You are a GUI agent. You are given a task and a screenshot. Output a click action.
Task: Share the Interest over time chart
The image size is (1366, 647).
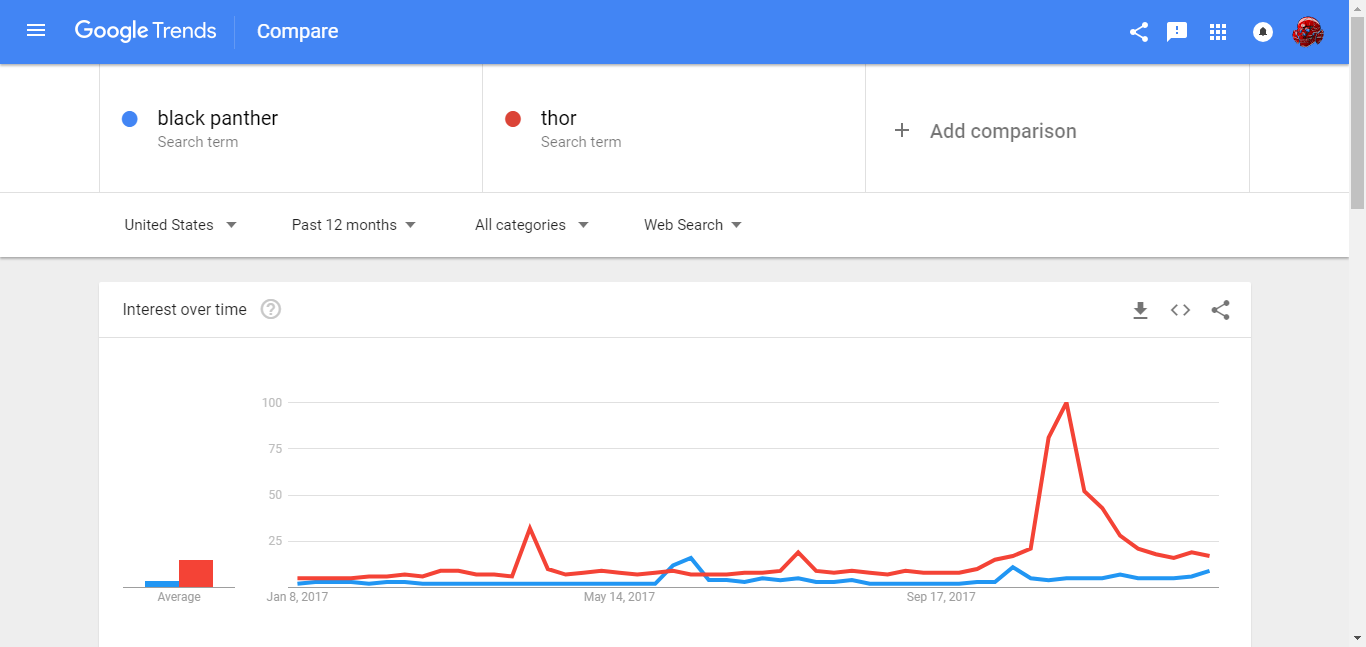coord(1220,310)
